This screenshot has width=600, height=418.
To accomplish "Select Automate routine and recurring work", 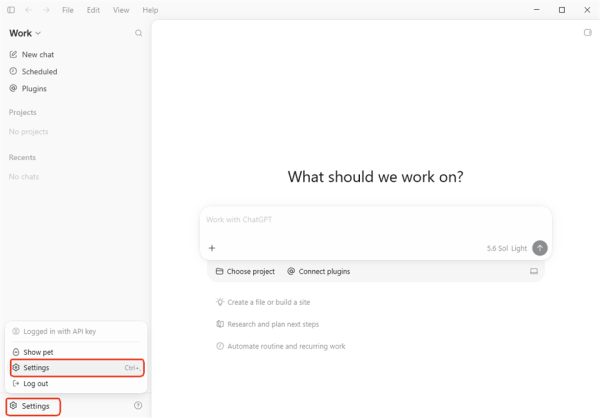I will (x=280, y=346).
